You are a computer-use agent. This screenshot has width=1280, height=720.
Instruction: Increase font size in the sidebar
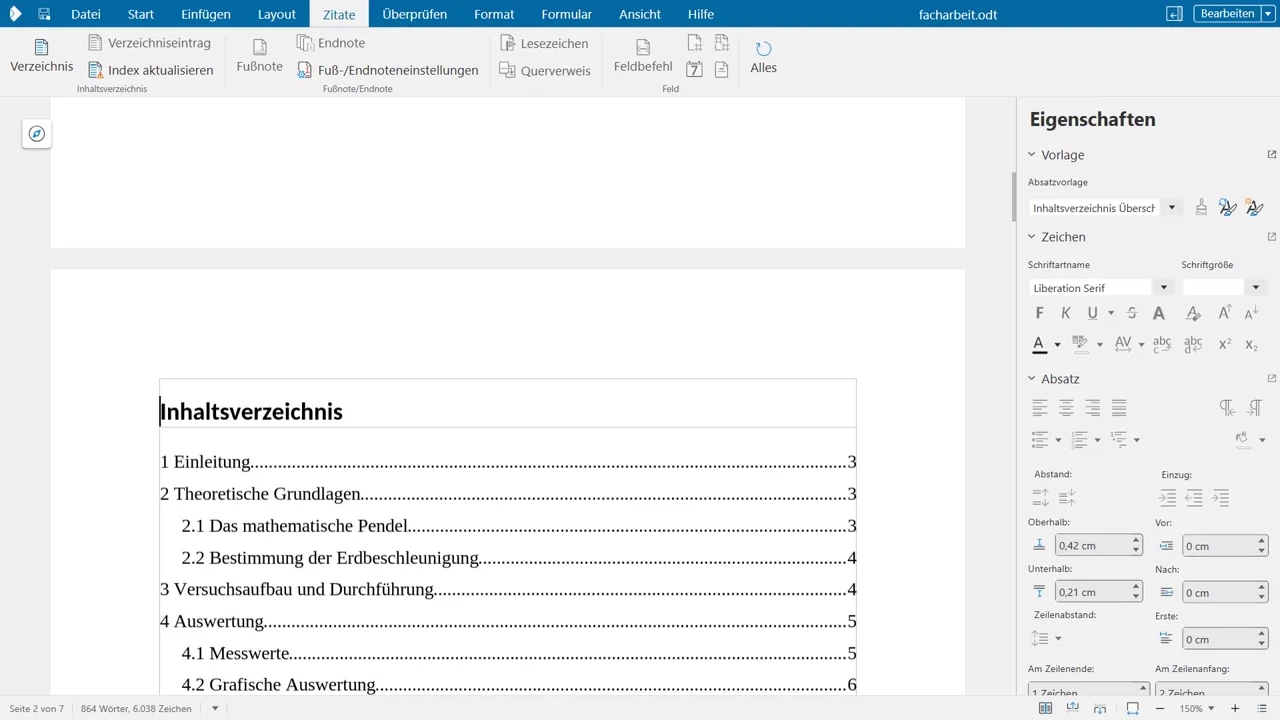(x=1225, y=313)
